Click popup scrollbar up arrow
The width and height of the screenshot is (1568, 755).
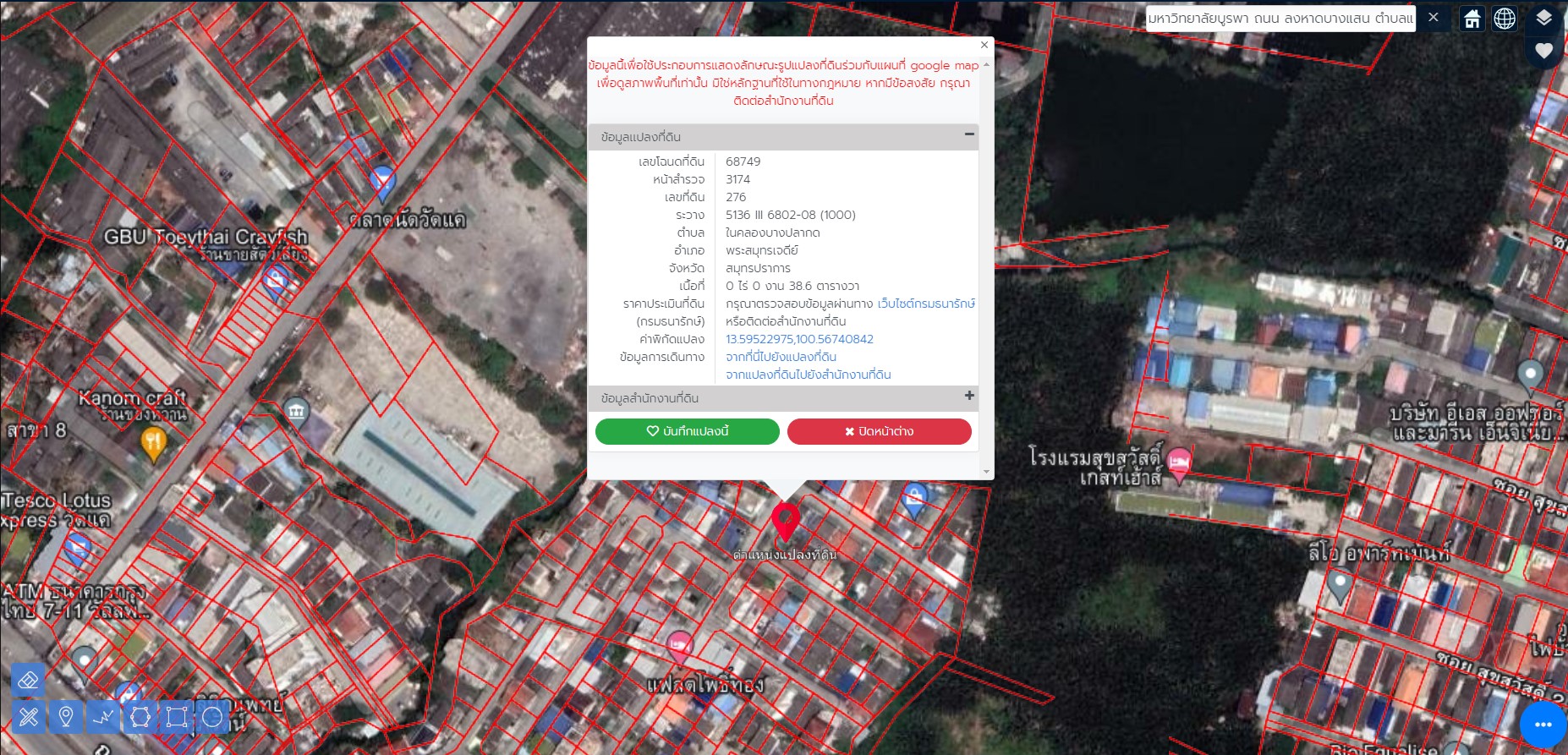[986, 64]
